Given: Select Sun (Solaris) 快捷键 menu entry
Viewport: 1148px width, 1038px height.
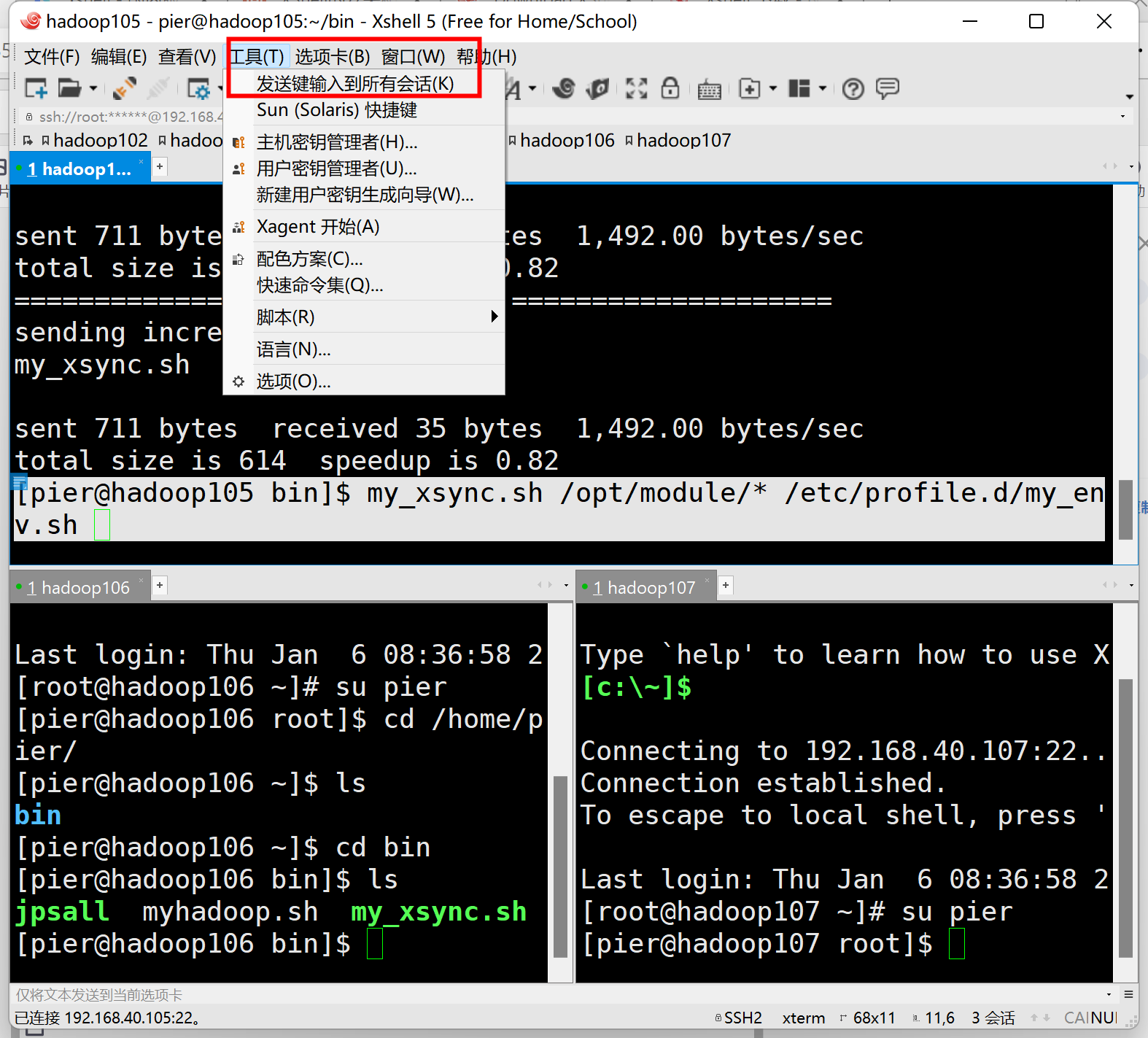Looking at the screenshot, I should 364,110.
